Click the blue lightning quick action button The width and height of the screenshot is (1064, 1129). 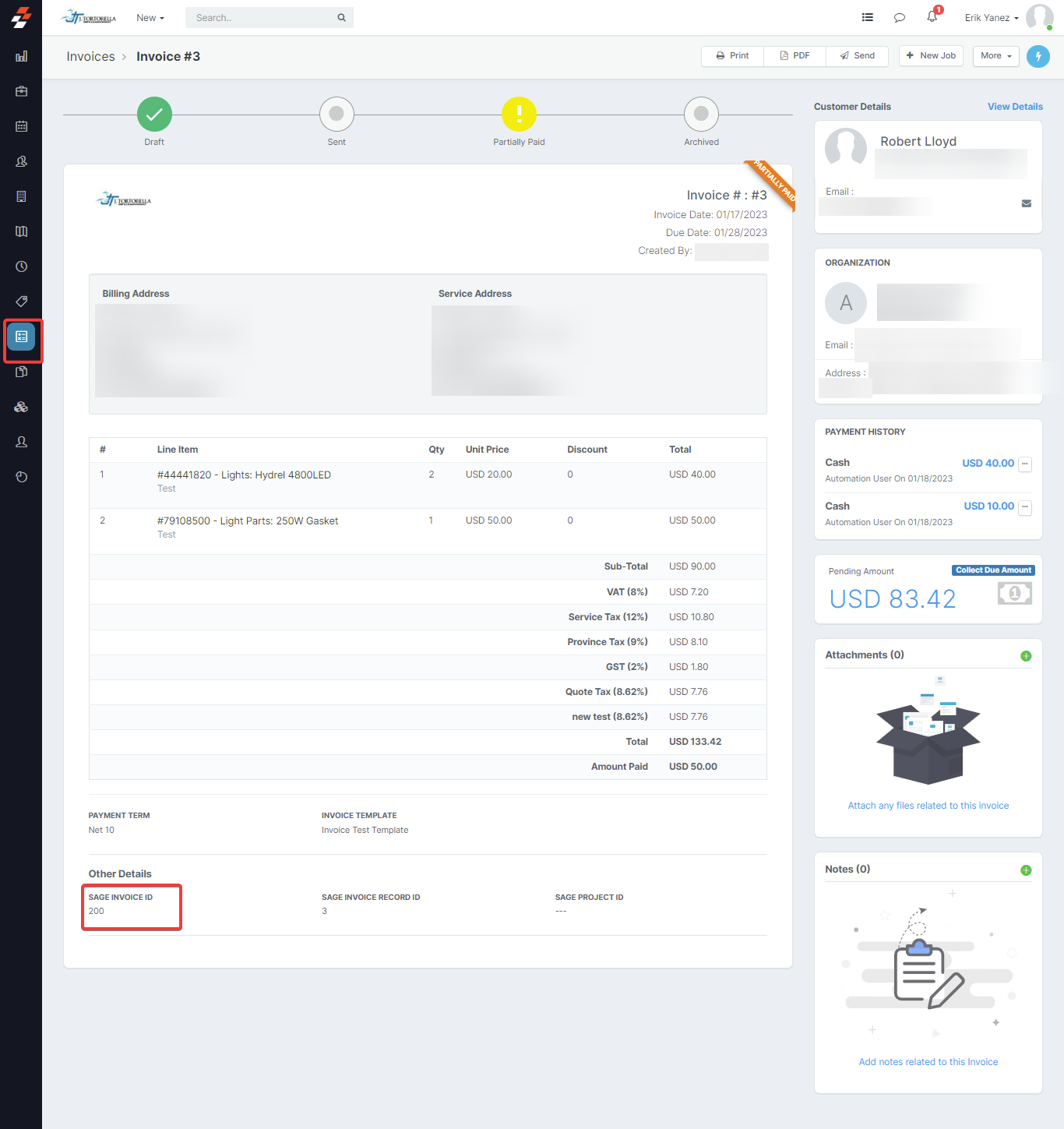click(x=1038, y=56)
